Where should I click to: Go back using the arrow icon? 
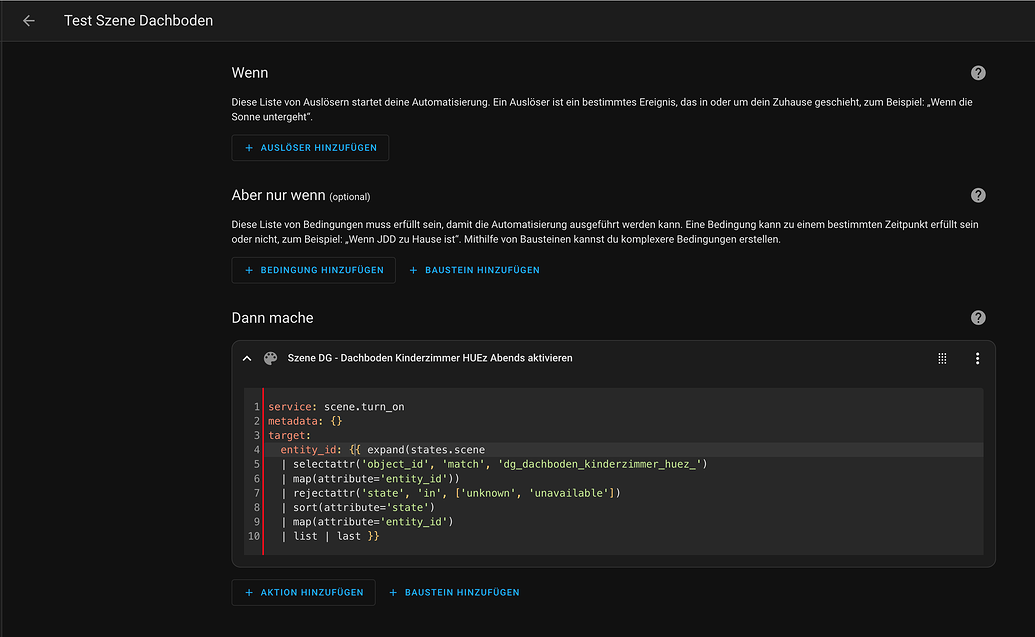point(29,21)
